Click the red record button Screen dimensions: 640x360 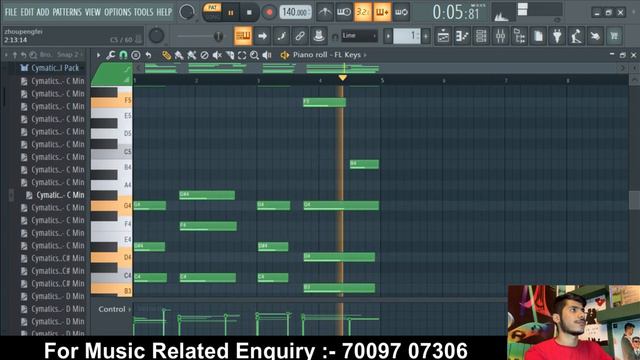[269, 13]
